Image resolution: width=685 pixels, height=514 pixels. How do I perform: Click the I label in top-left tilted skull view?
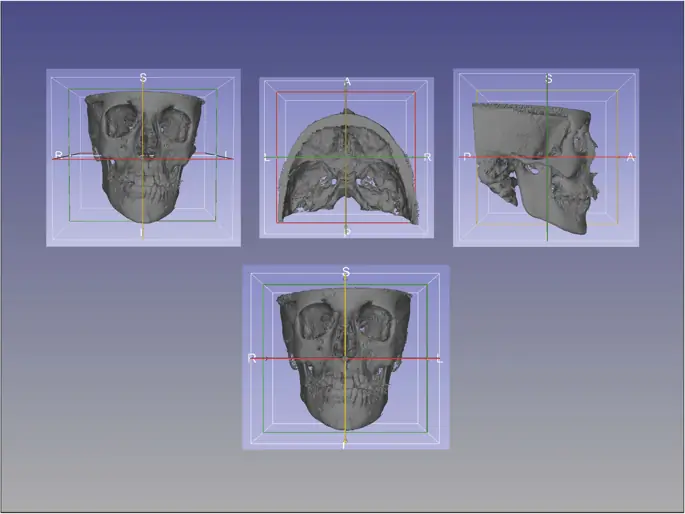click(x=142, y=232)
